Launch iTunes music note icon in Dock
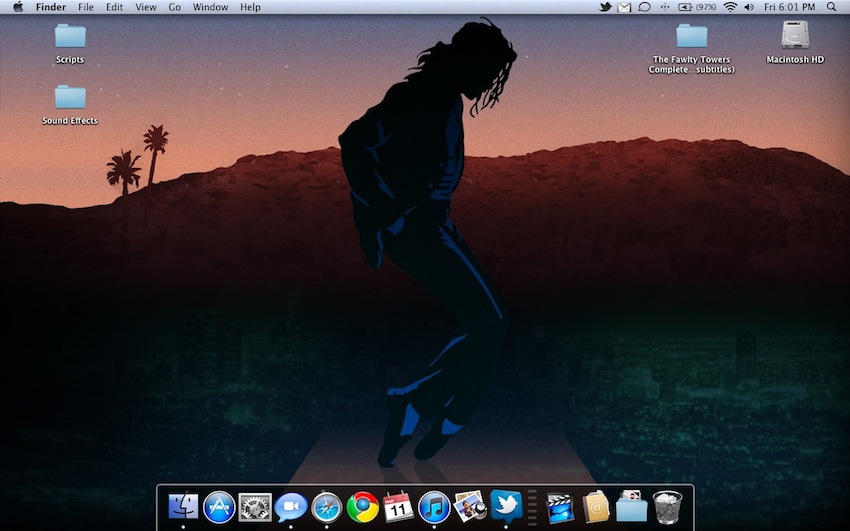The image size is (850, 531). coord(434,507)
